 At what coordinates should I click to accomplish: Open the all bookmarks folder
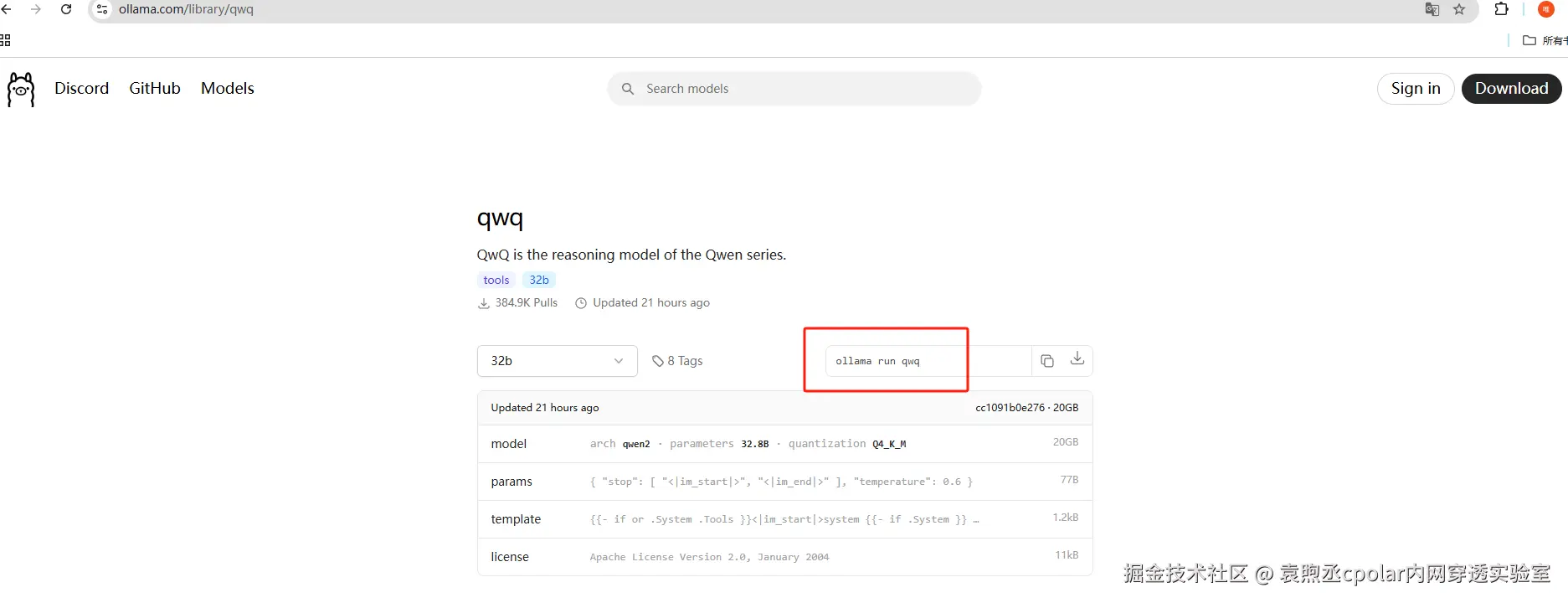tap(1545, 40)
